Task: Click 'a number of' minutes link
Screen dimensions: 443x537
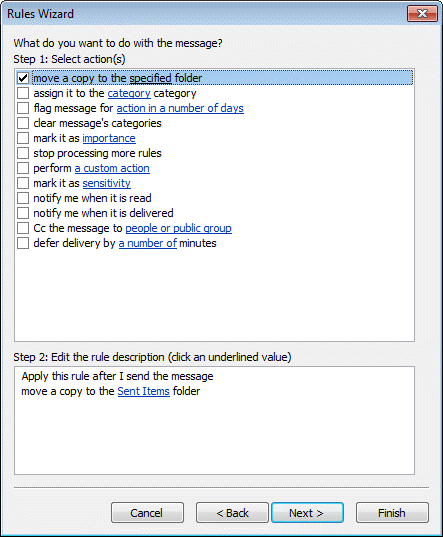Action: [x=148, y=243]
